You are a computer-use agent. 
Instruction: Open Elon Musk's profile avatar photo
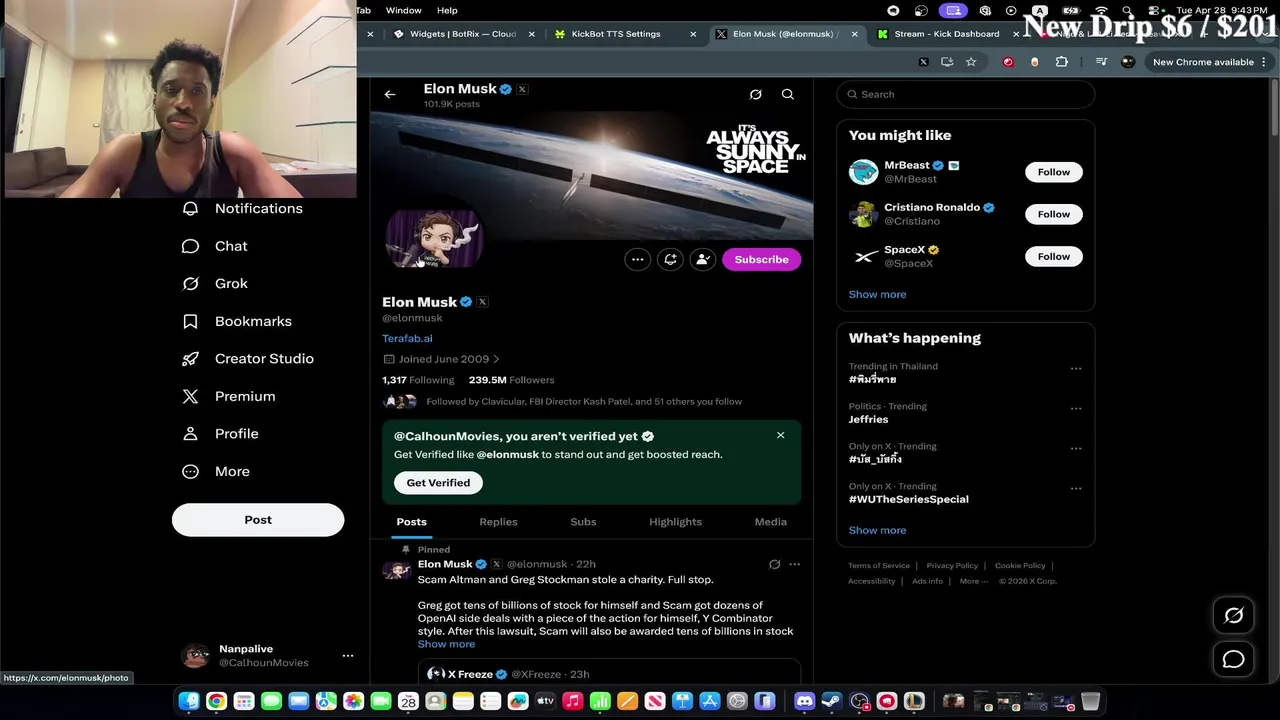pyautogui.click(x=434, y=240)
